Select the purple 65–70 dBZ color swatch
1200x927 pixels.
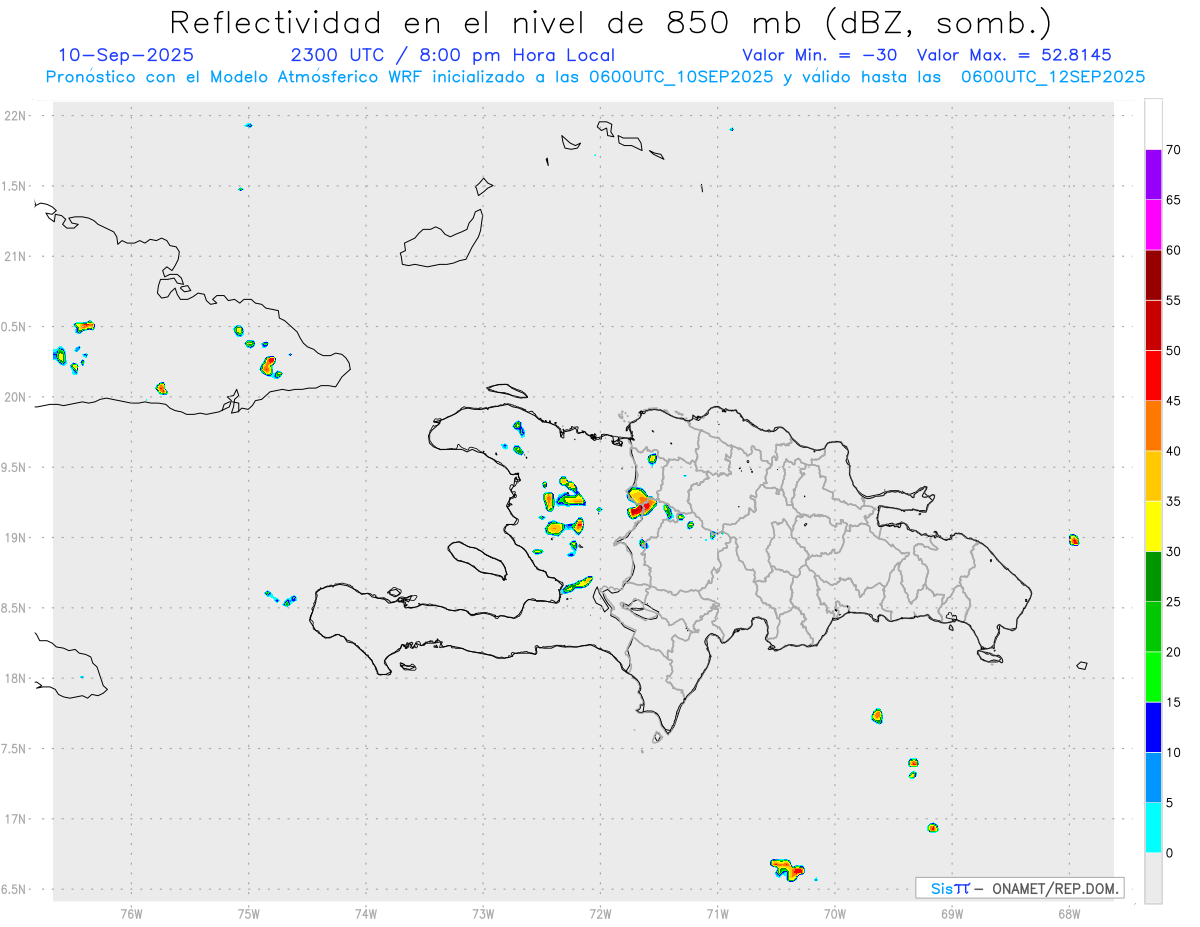coord(1153,174)
